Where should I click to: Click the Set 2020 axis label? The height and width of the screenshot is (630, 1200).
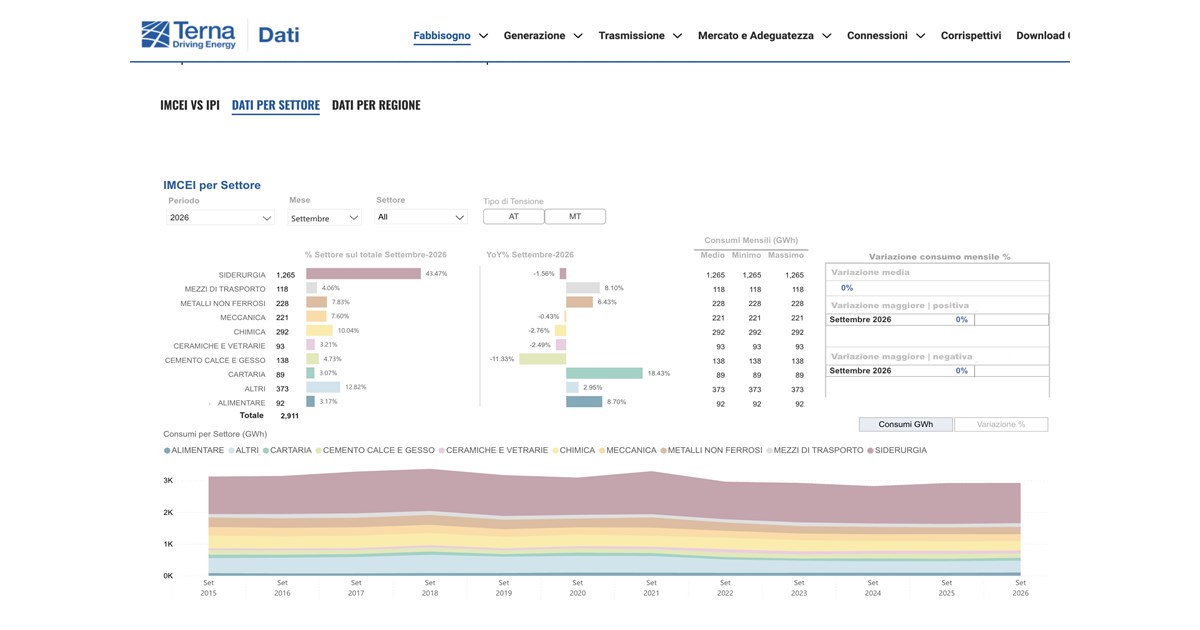577,587
